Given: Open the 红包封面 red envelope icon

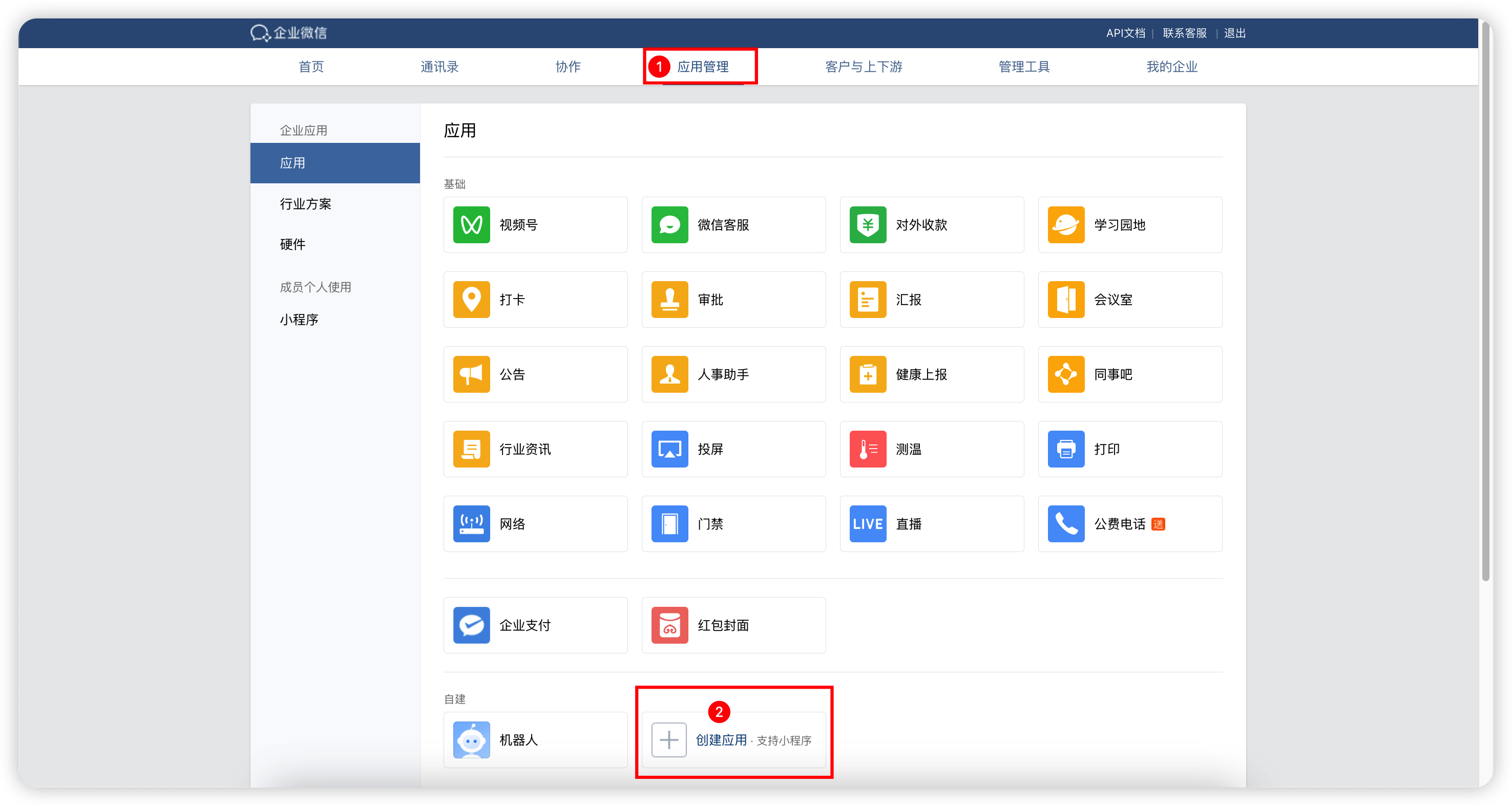Looking at the screenshot, I should point(670,625).
